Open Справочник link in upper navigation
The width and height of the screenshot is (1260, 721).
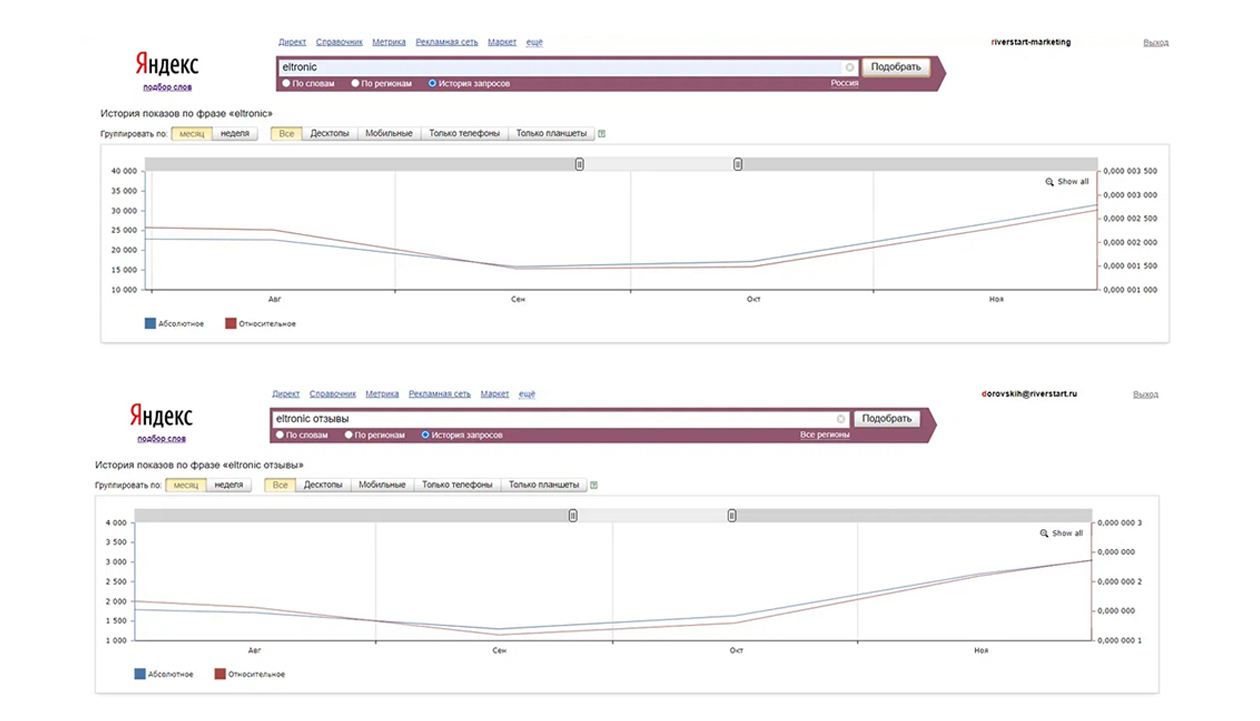coord(339,42)
